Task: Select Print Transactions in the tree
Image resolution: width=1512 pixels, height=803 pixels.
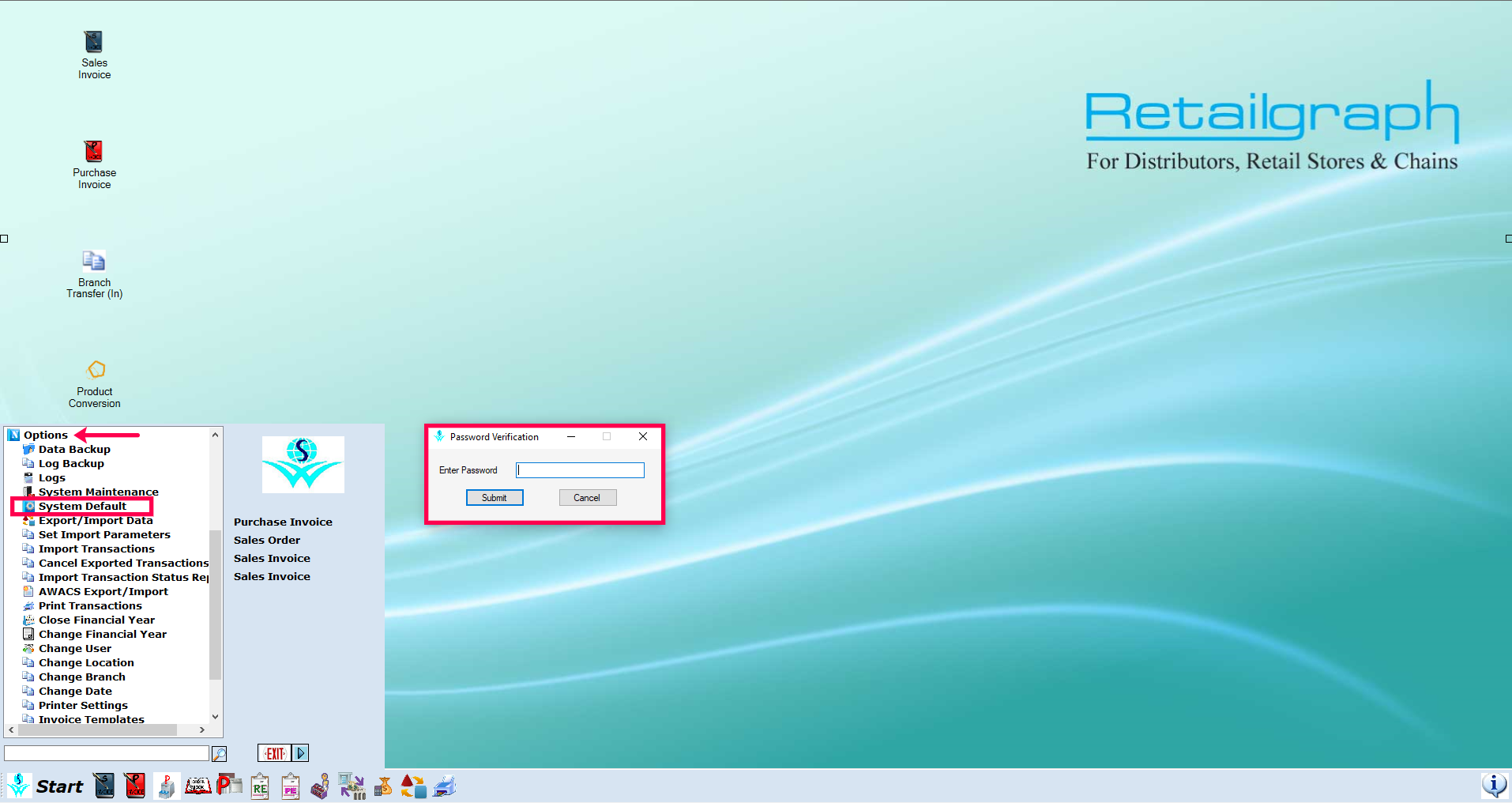Action: pos(90,605)
